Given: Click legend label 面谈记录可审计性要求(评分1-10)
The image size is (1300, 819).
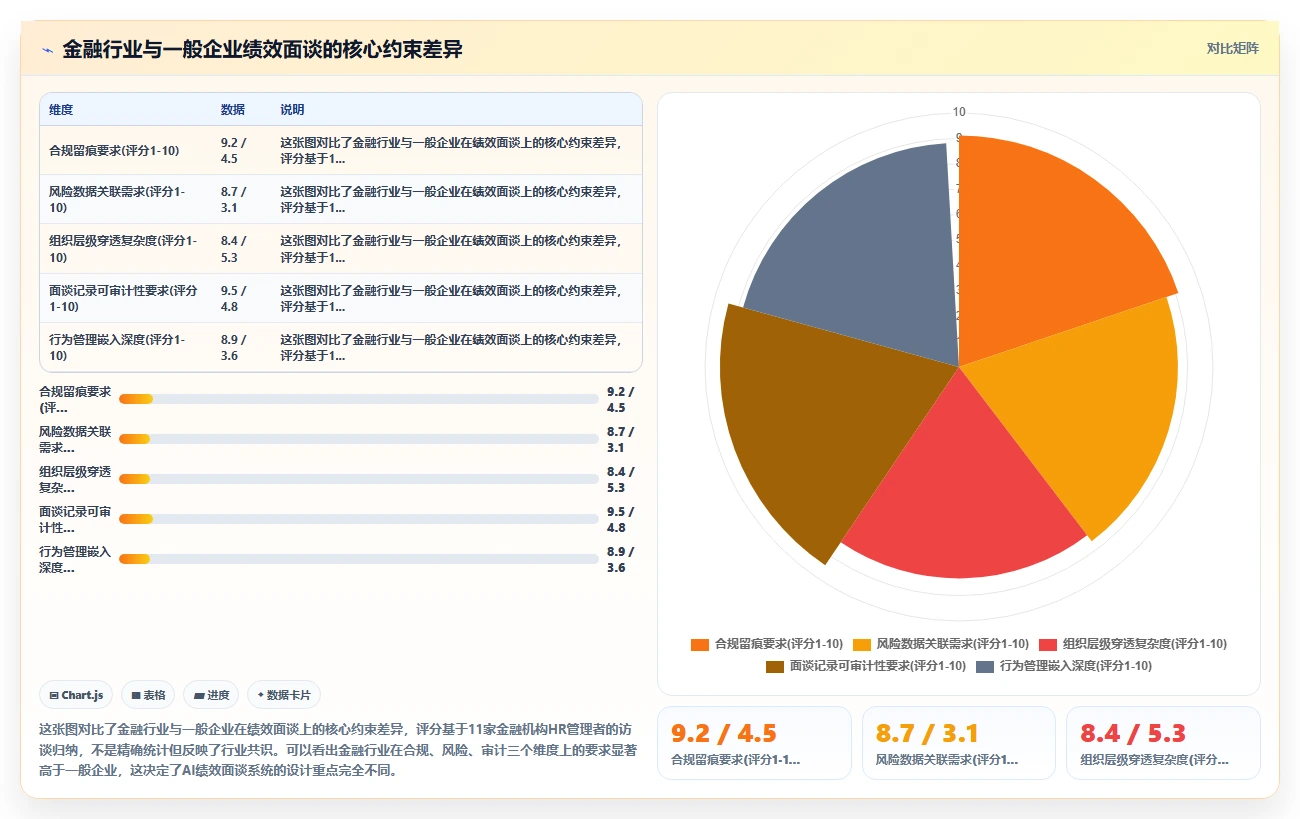Looking at the screenshot, I should click(x=878, y=666).
